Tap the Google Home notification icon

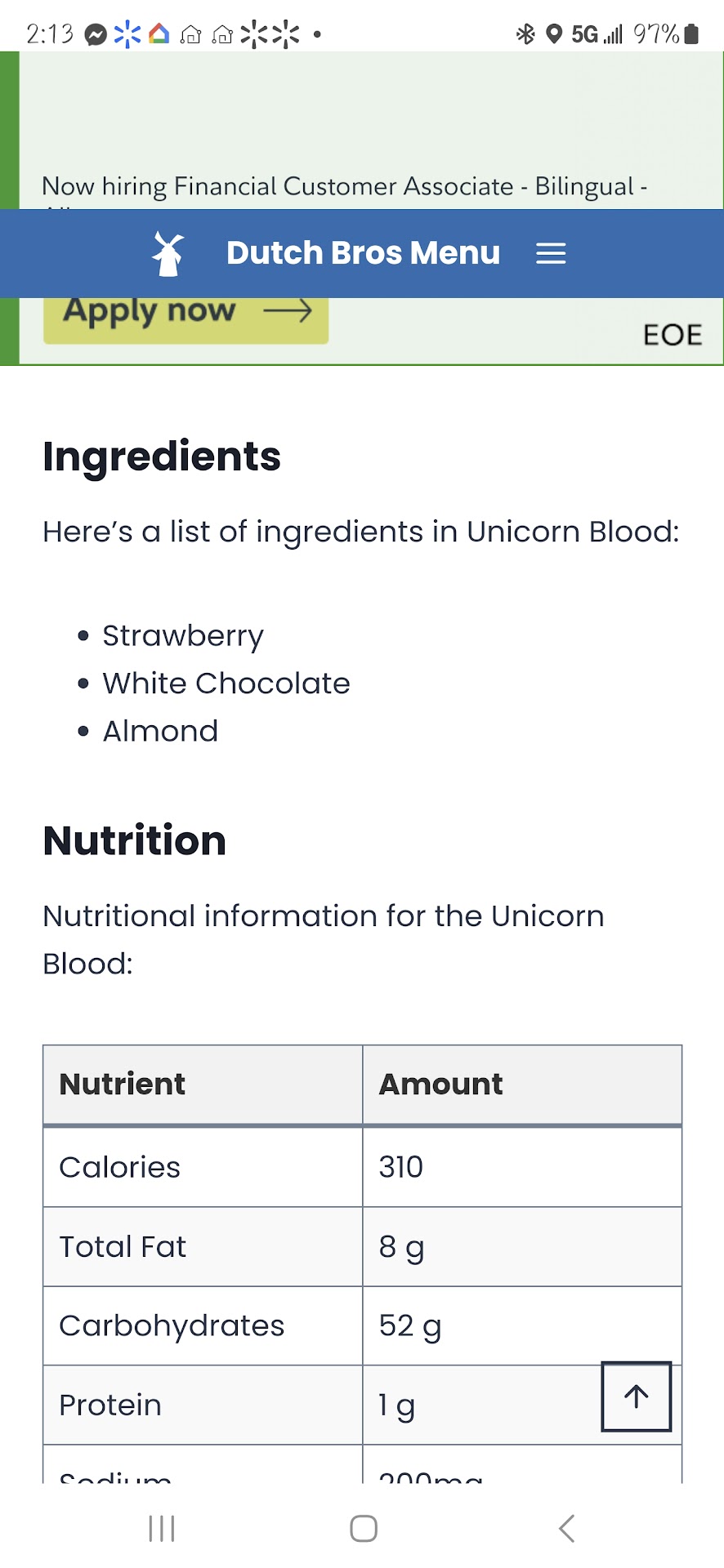(159, 34)
